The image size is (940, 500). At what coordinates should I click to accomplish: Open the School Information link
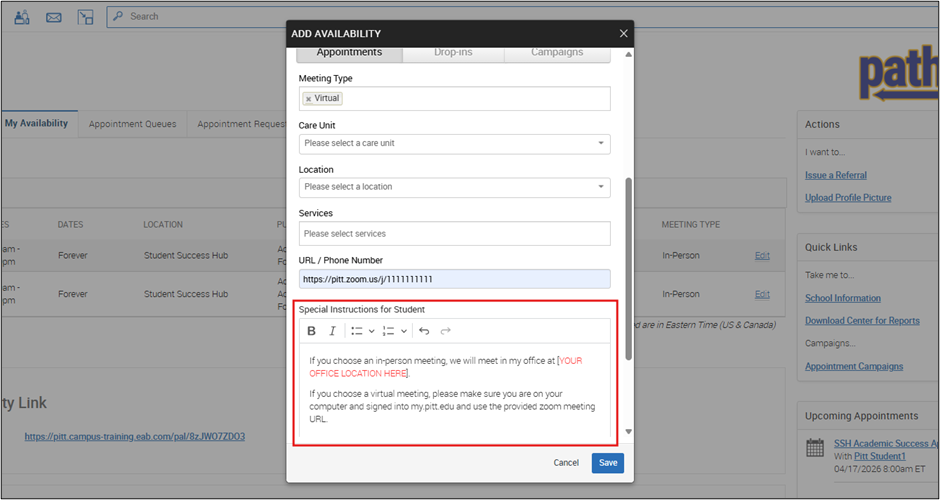(x=843, y=298)
